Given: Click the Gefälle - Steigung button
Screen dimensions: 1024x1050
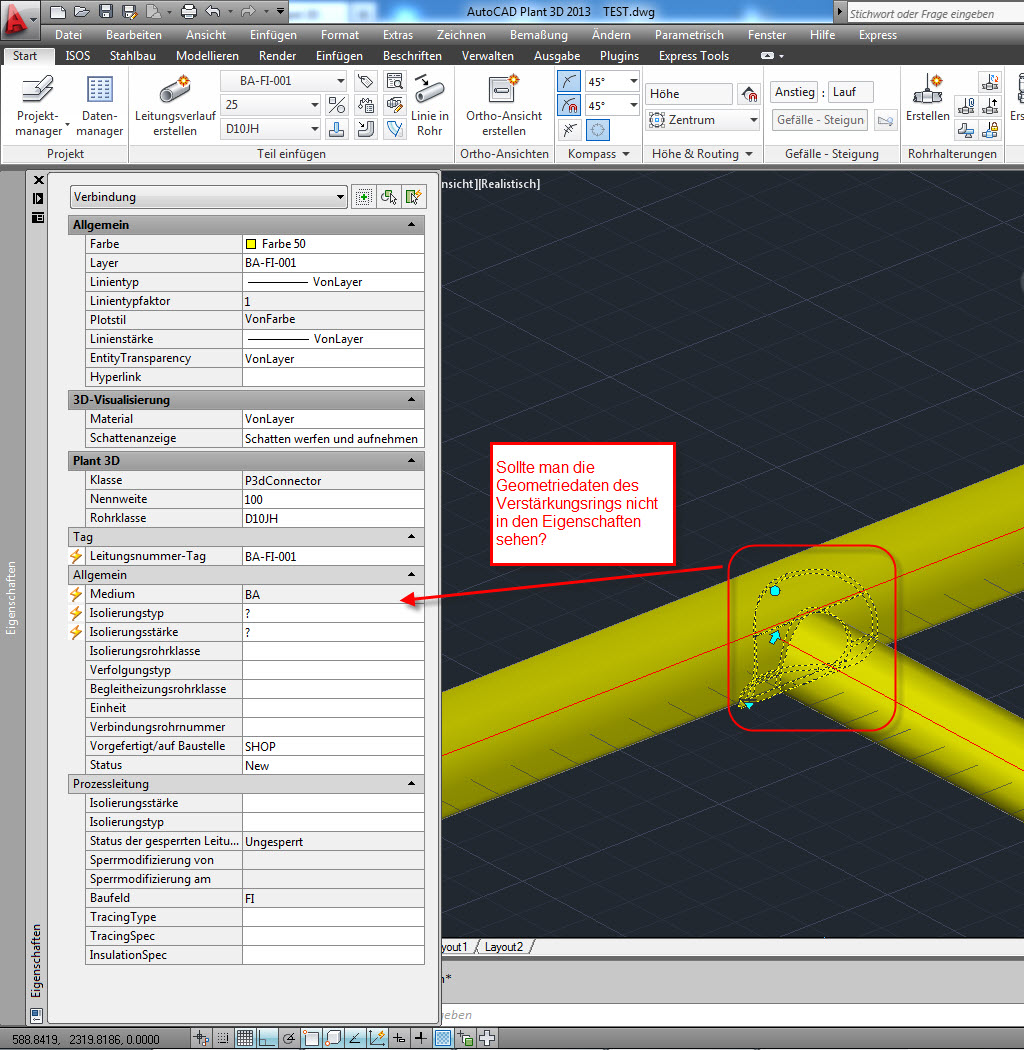Looking at the screenshot, I should point(820,120).
